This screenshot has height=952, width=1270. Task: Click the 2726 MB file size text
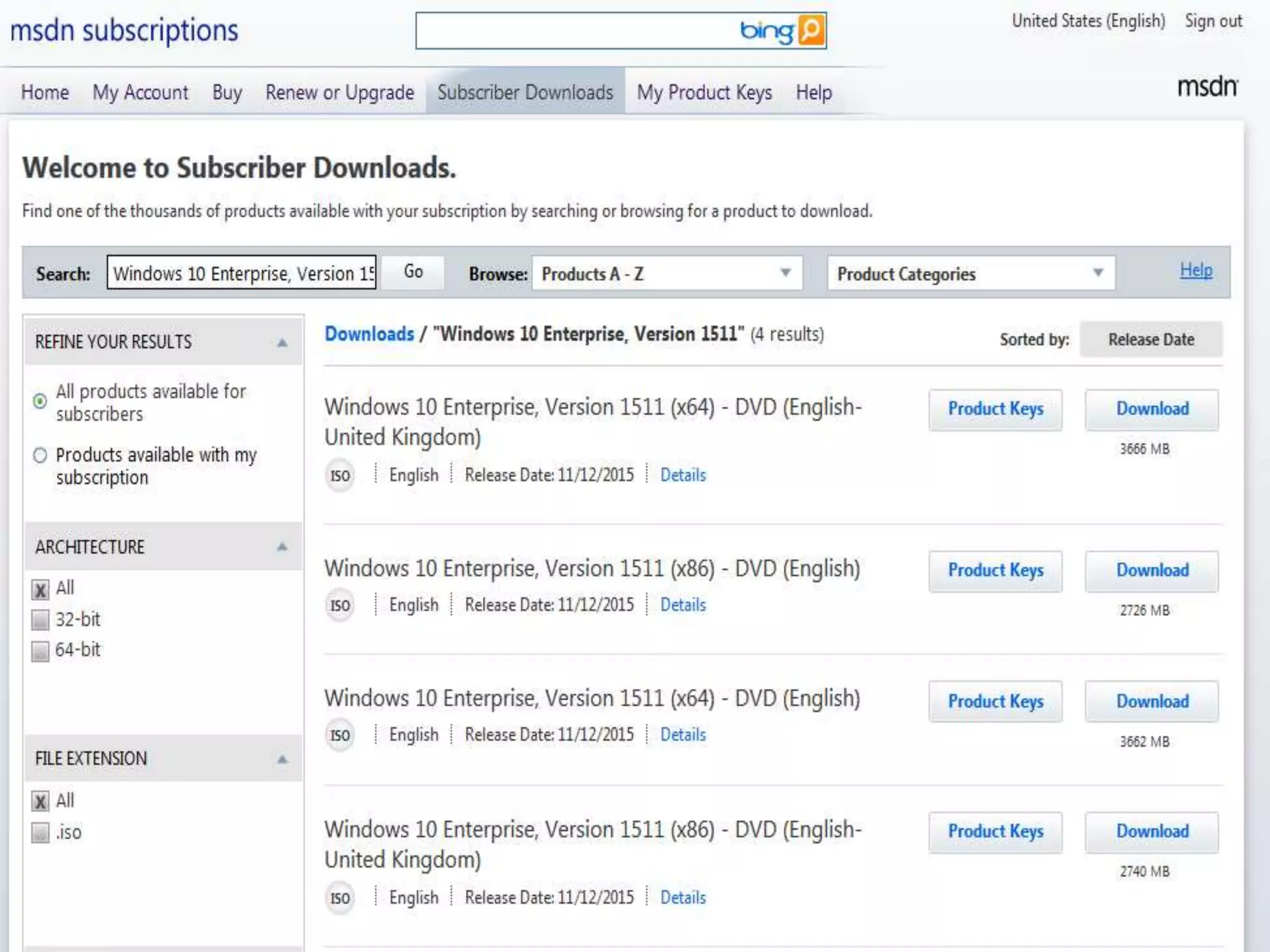(x=1145, y=610)
